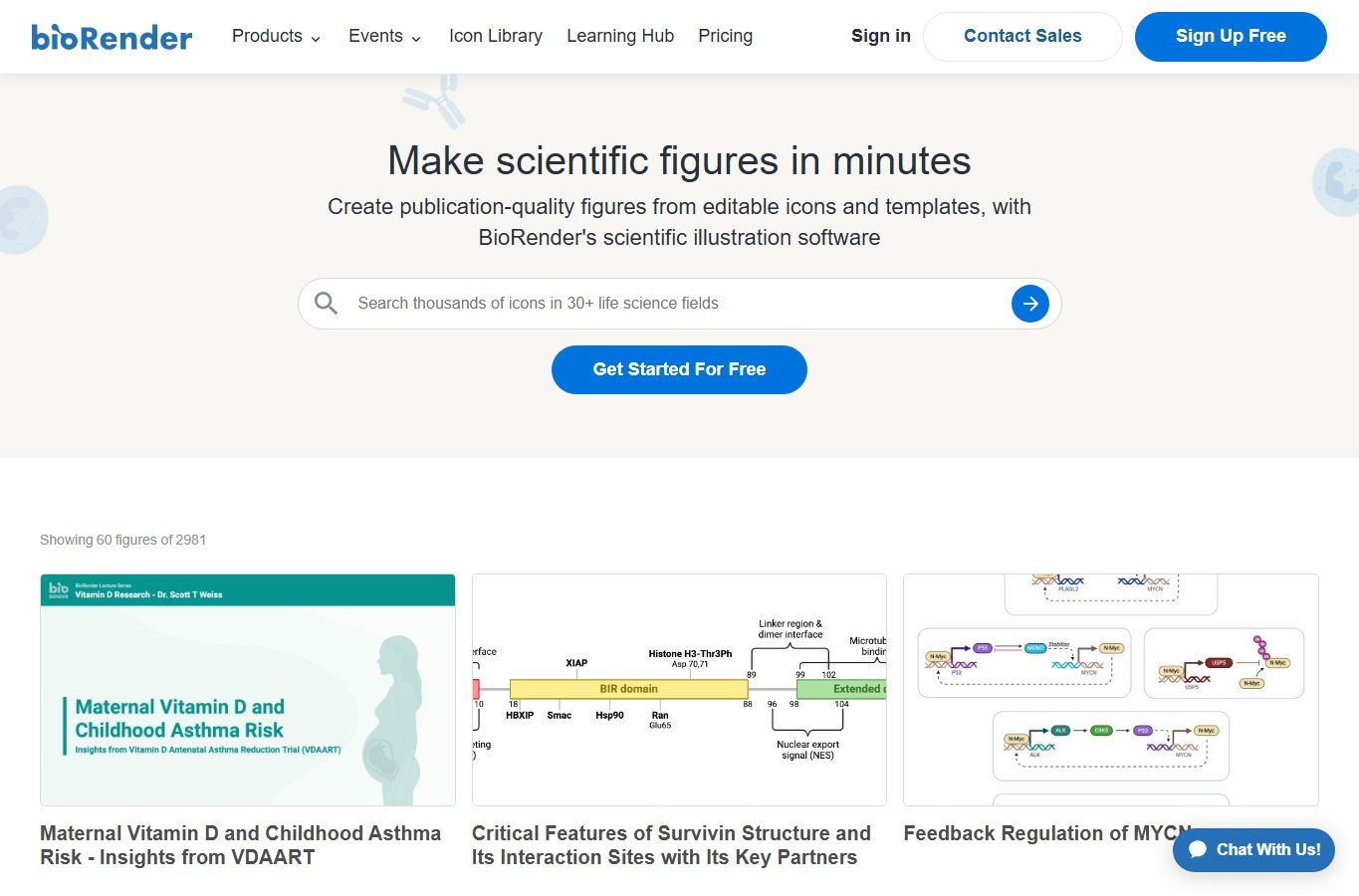Click the chat bubble icon
The height and width of the screenshot is (896, 1359).
[1199, 849]
